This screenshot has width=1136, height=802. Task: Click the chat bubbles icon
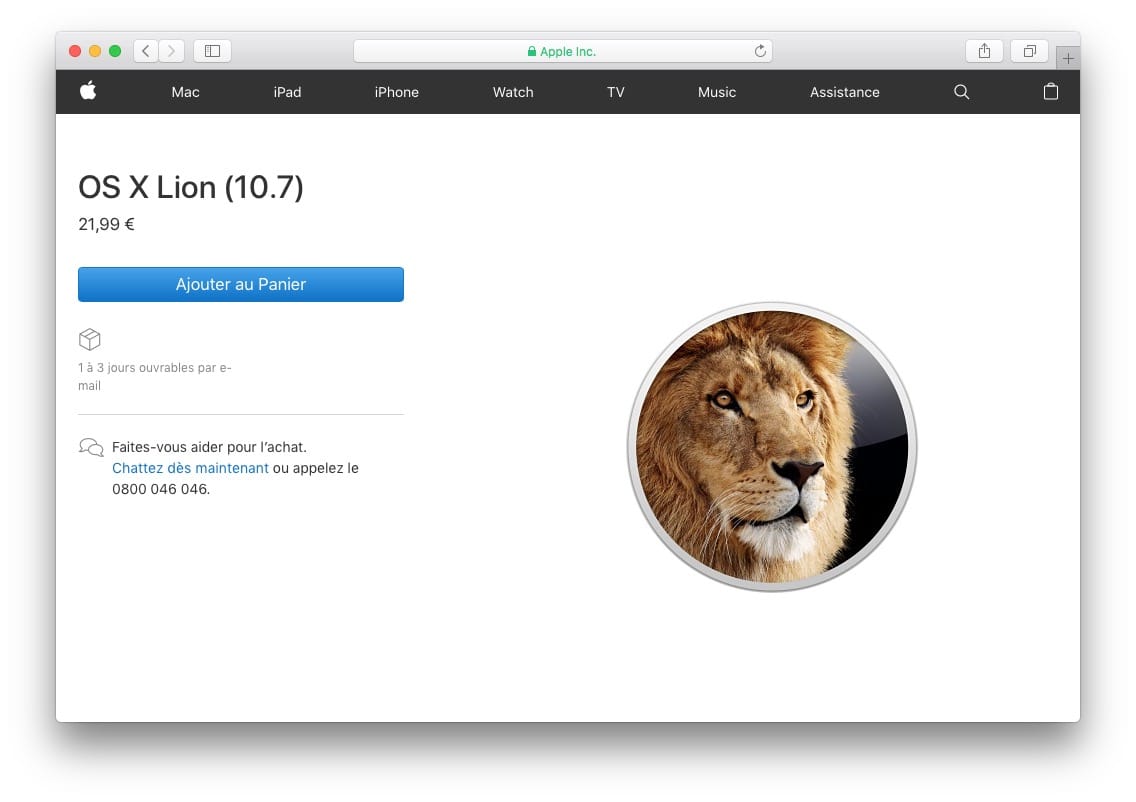click(x=91, y=447)
